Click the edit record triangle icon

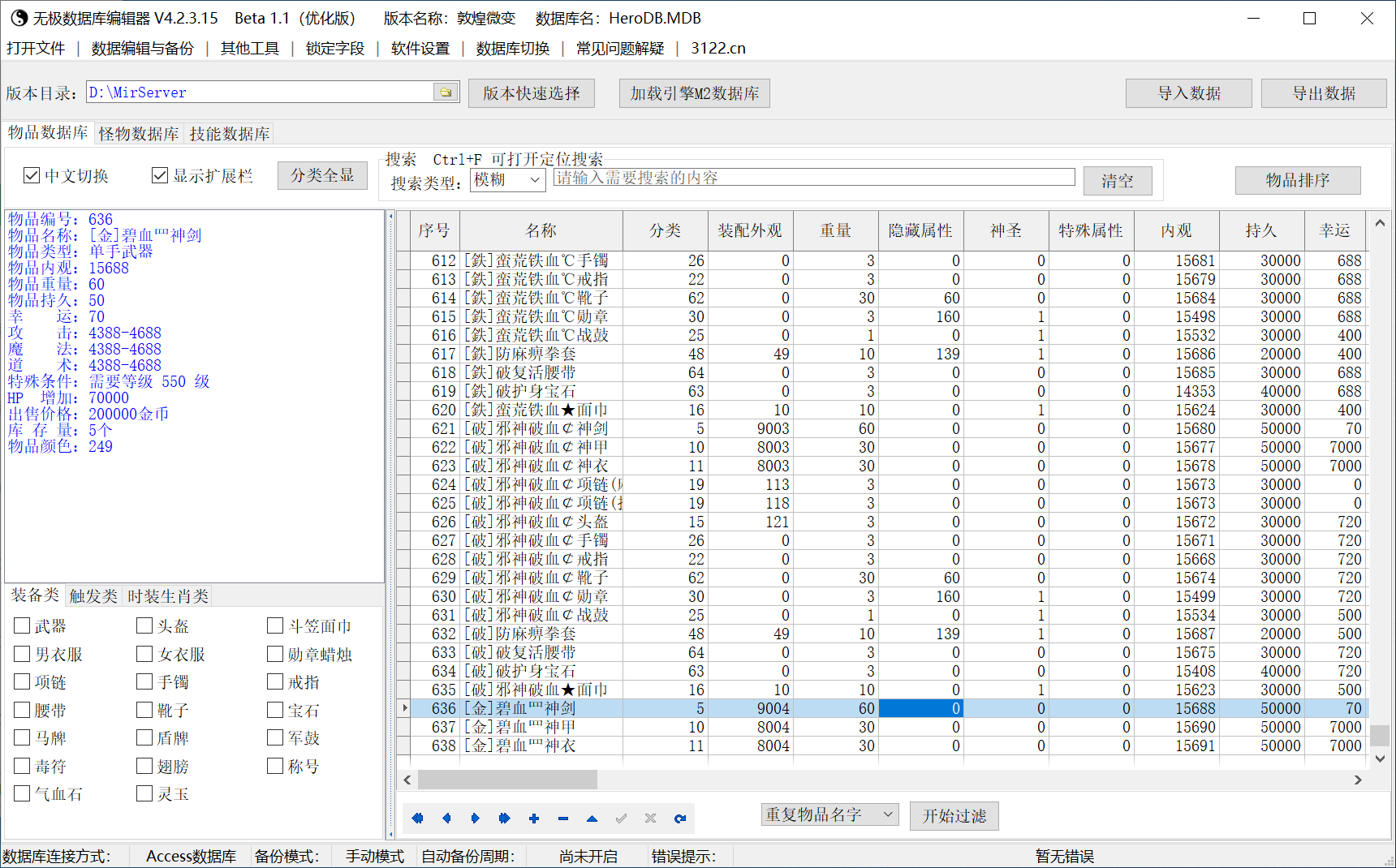[592, 819]
